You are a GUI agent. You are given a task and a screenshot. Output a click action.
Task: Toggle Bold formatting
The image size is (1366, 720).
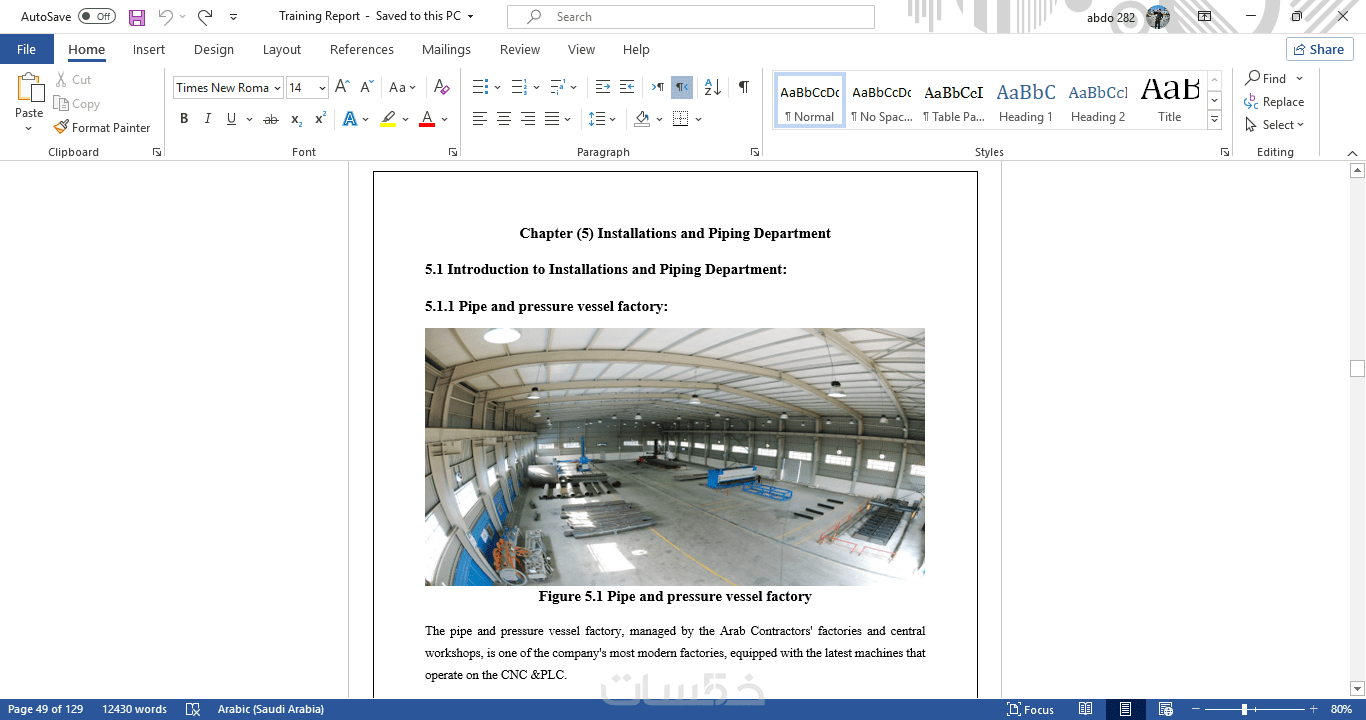coord(184,119)
